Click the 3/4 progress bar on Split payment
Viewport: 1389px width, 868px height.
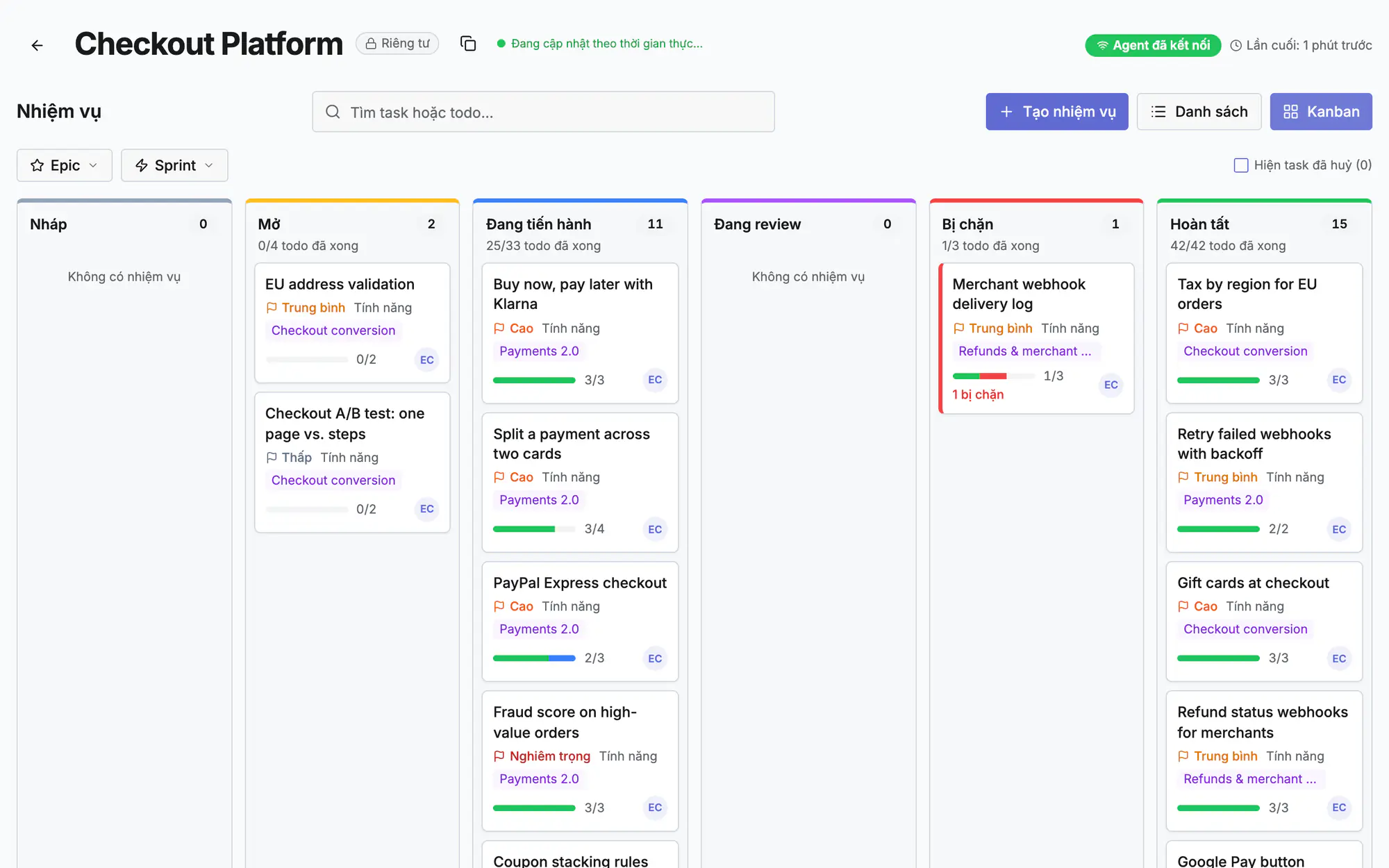point(534,529)
